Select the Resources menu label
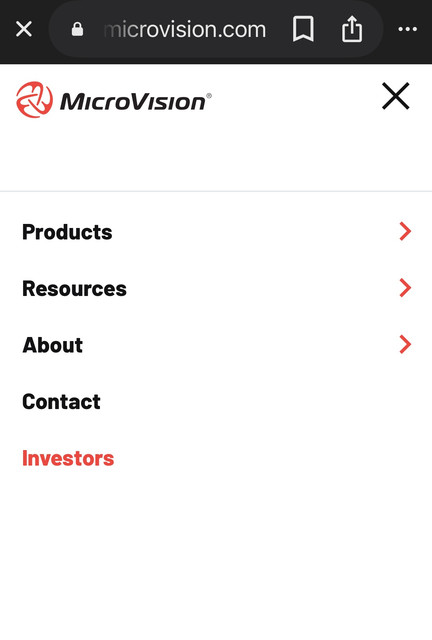Screen dimensions: 432x640 74,289
